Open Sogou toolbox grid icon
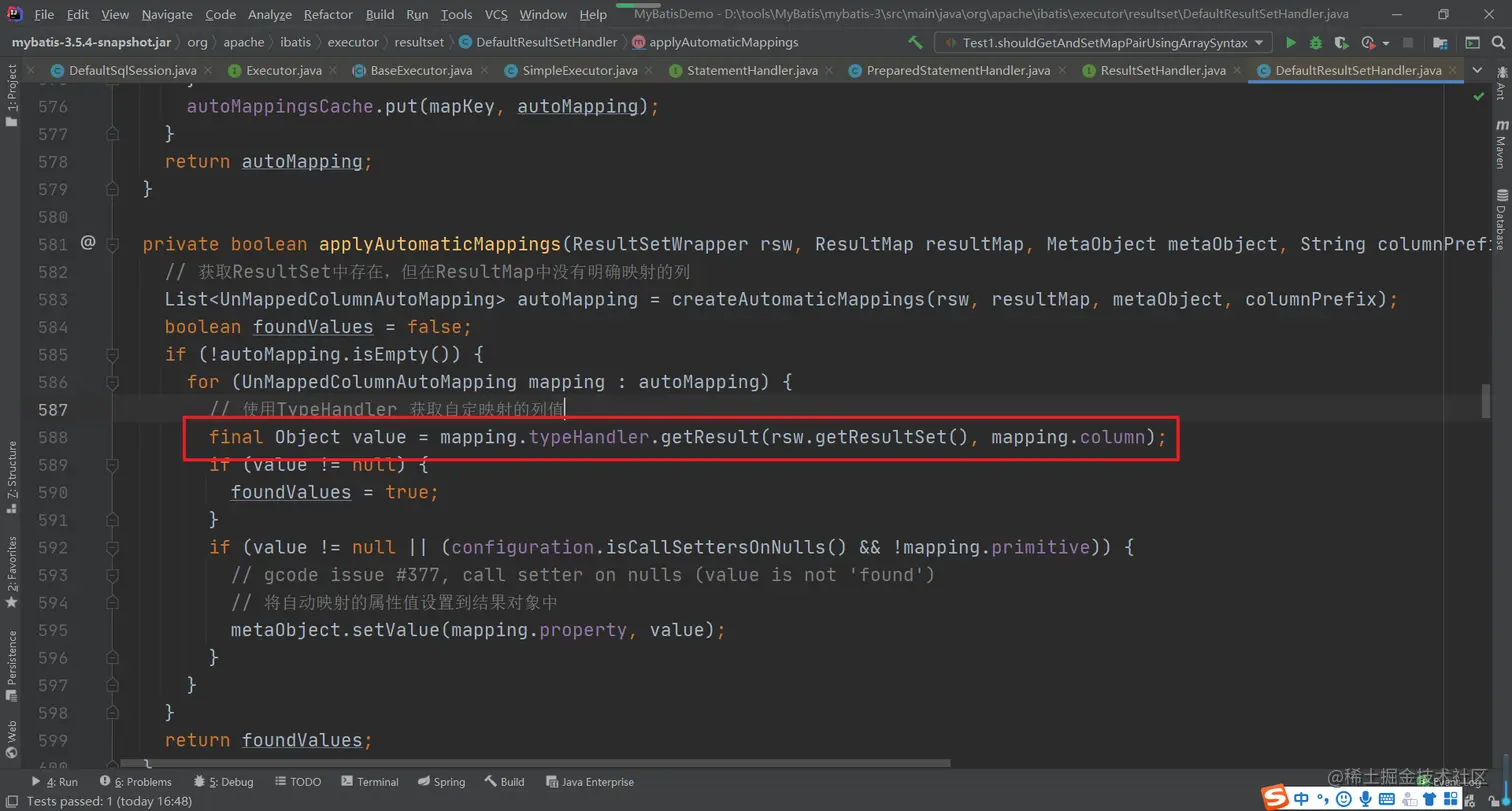 [x=1453, y=798]
